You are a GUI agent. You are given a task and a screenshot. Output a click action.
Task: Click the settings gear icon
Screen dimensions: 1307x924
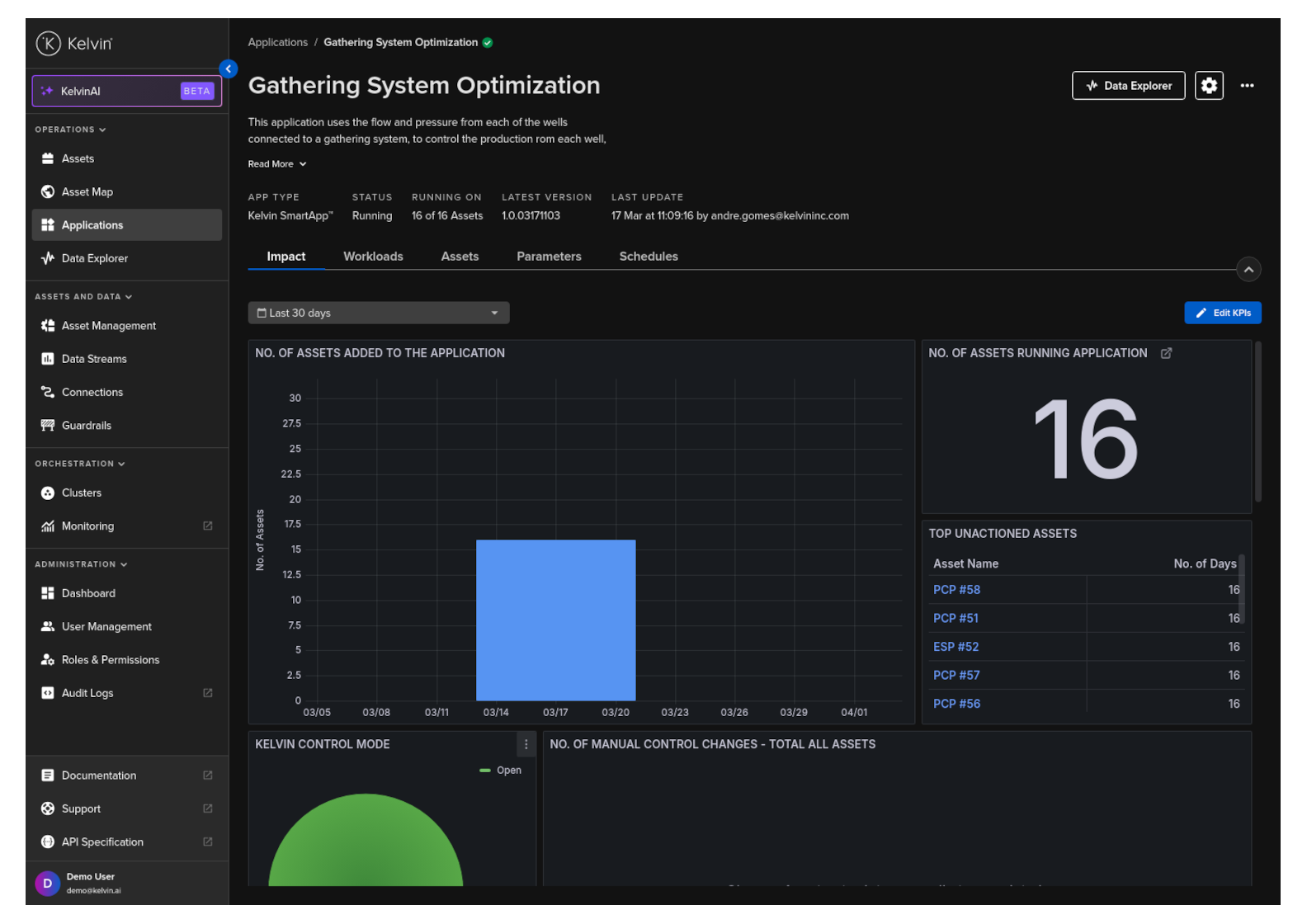tap(1209, 86)
